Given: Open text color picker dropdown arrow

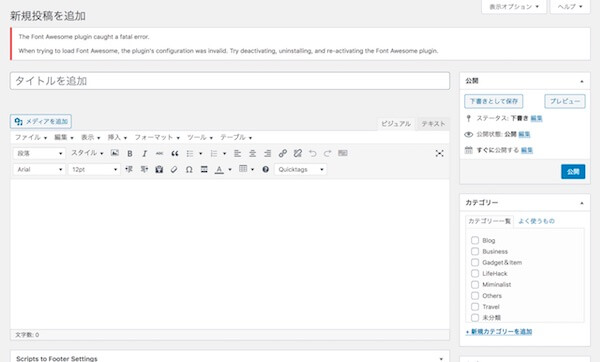Looking at the screenshot, I should click(230, 170).
